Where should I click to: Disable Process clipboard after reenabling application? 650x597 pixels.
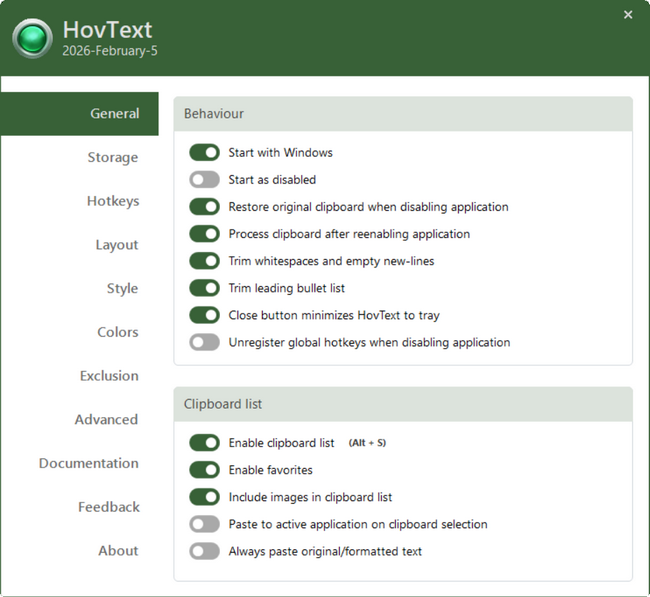[x=204, y=234]
